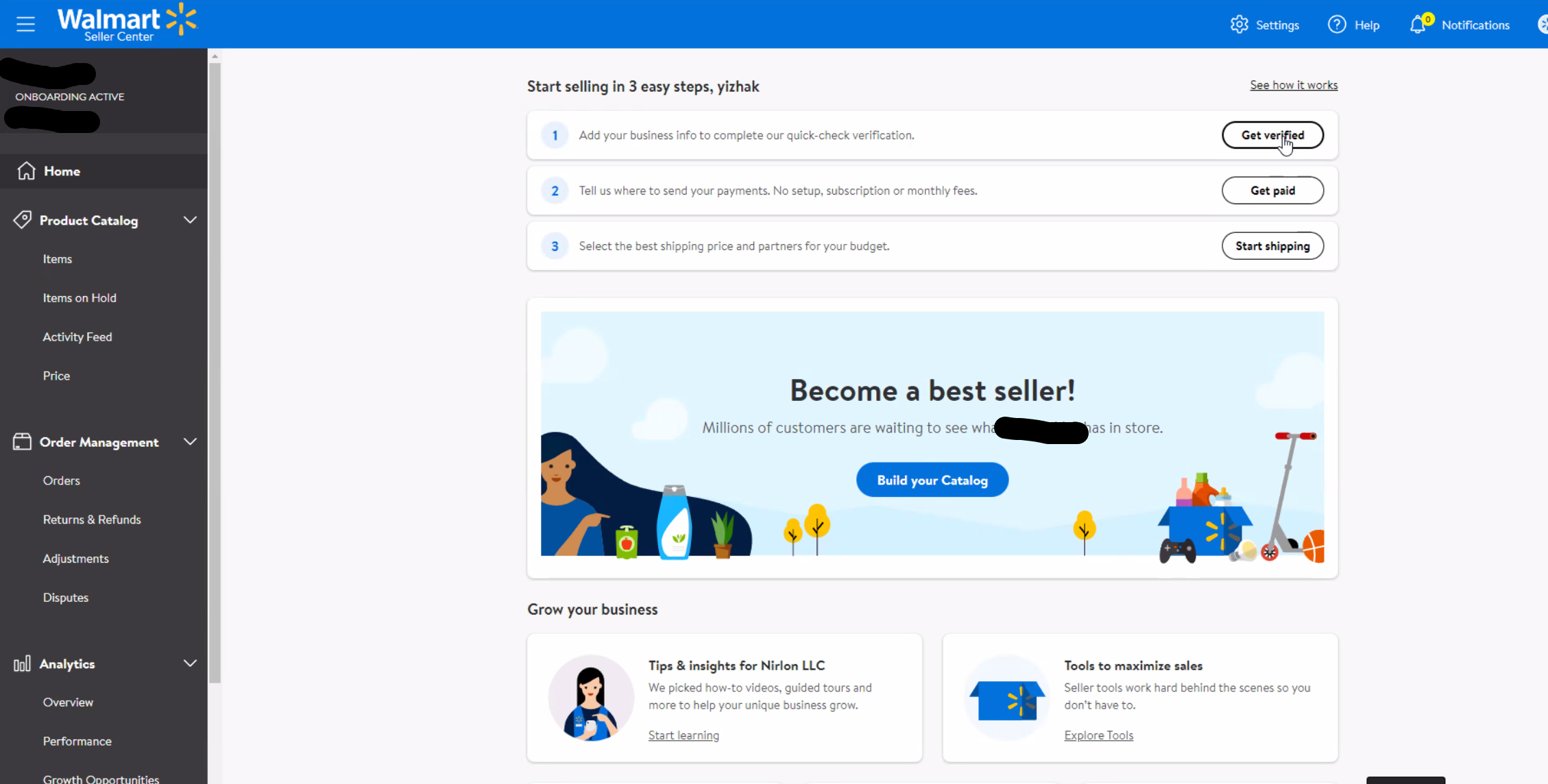Click the Product Catalog sidebar icon
Screen dimensions: 1548x784
tap(21, 219)
